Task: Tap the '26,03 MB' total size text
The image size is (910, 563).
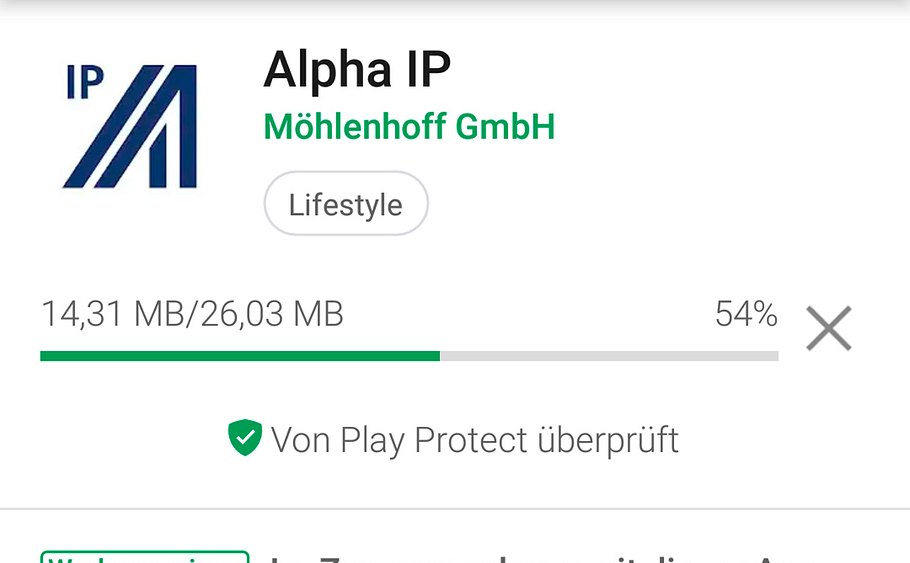Action: point(272,314)
